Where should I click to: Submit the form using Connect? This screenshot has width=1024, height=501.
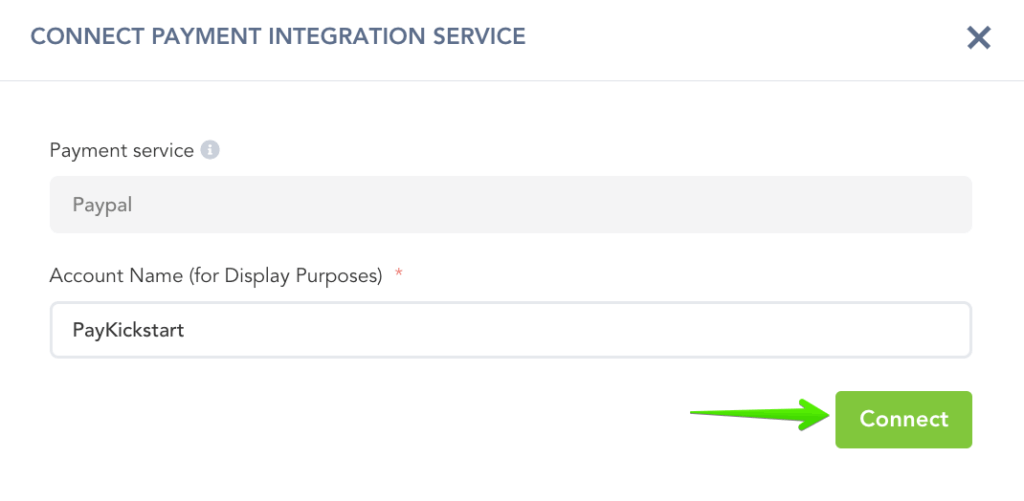click(904, 419)
